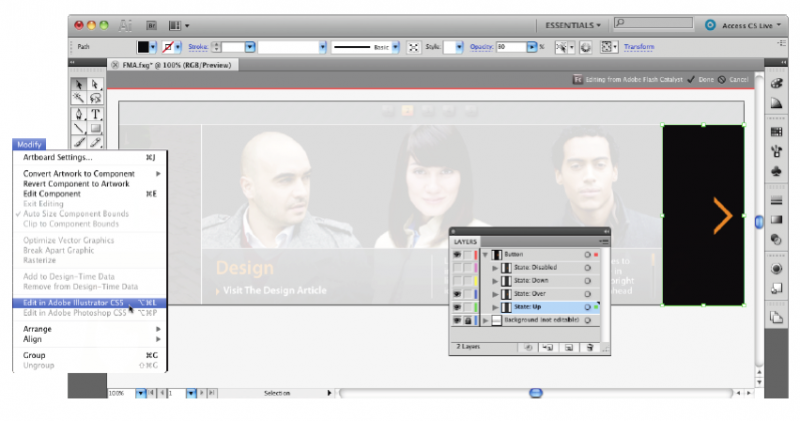Select the Pencil tool
This screenshot has width=800, height=421.
(95, 142)
